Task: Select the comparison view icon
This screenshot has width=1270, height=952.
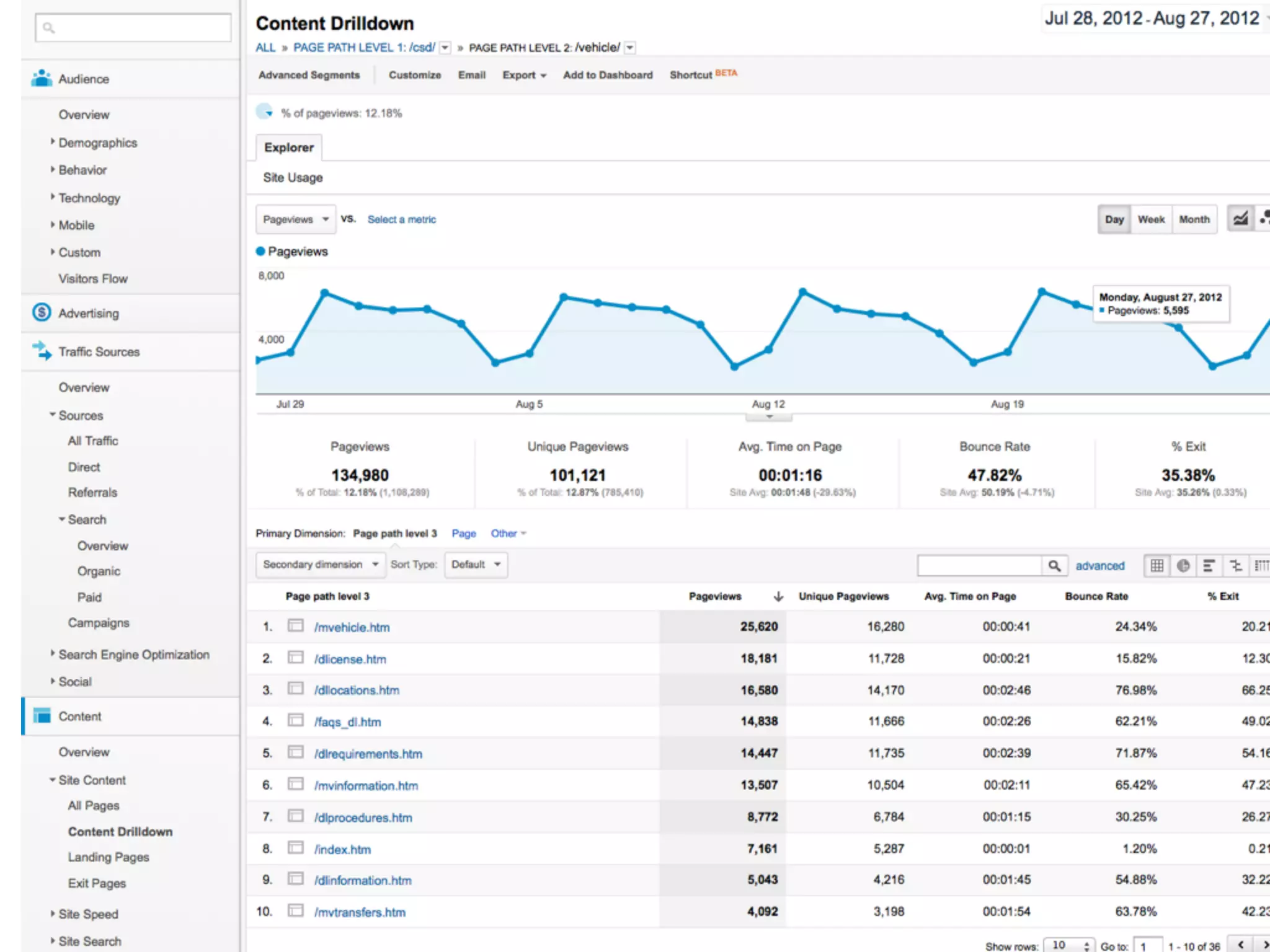Action: 1235,565
